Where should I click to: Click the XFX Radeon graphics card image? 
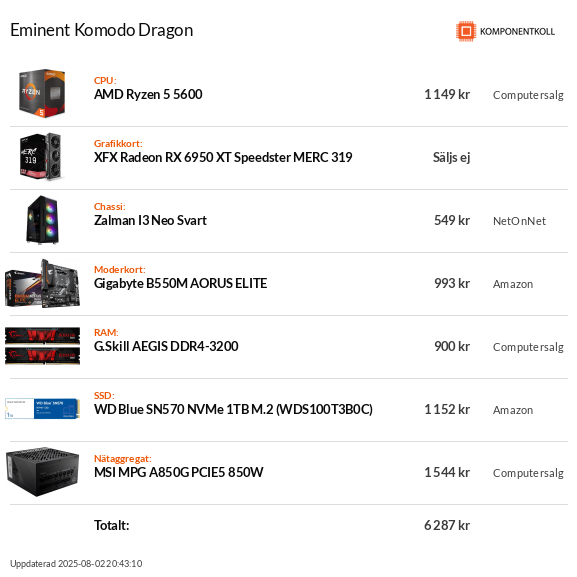click(41, 156)
